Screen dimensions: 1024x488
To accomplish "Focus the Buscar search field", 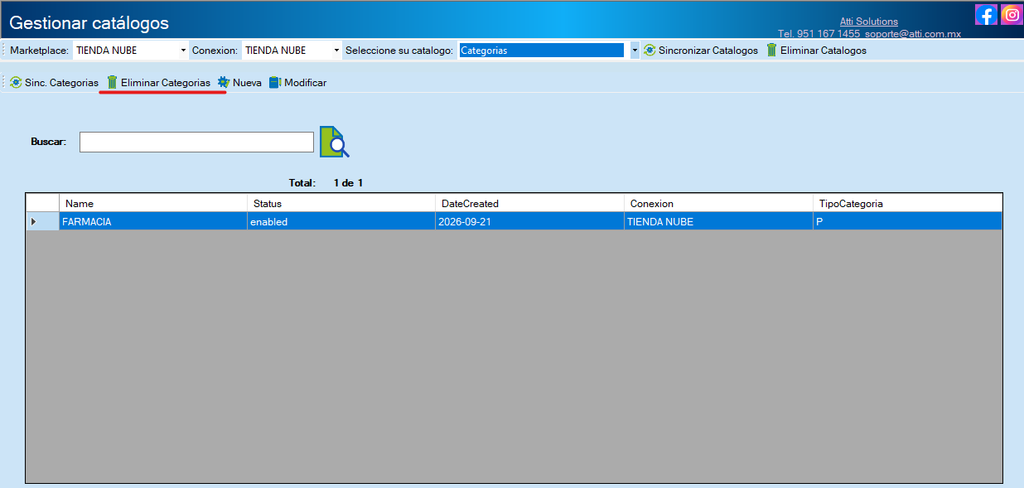I will coord(197,142).
